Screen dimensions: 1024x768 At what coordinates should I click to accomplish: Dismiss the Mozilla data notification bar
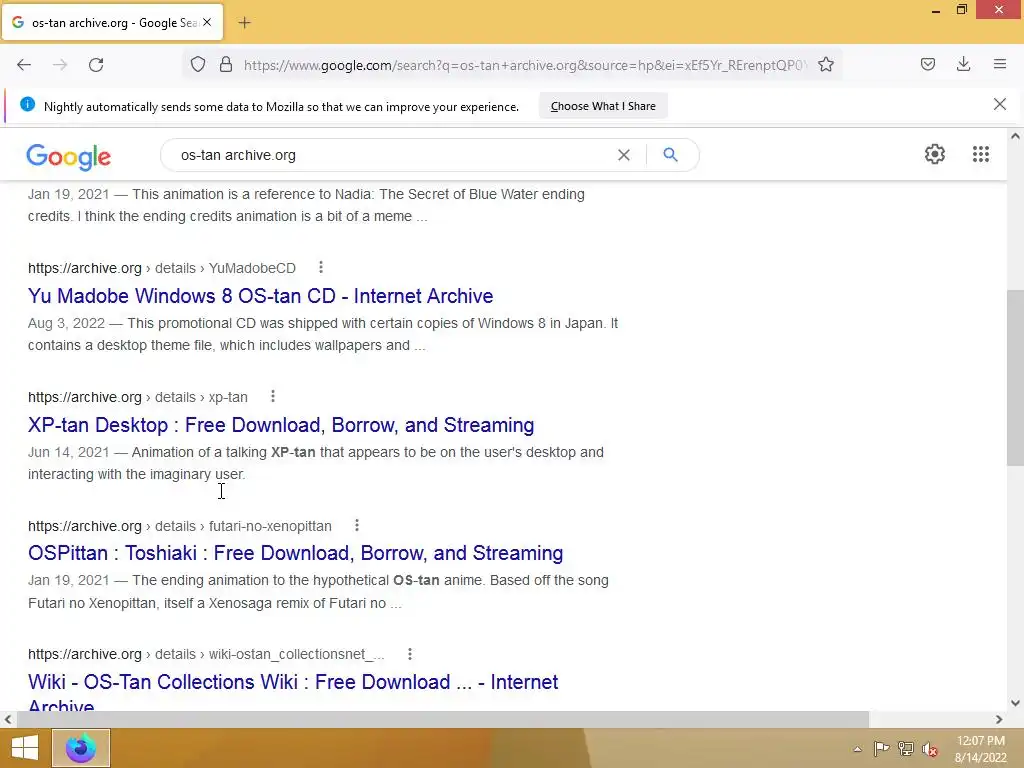click(x=1000, y=104)
